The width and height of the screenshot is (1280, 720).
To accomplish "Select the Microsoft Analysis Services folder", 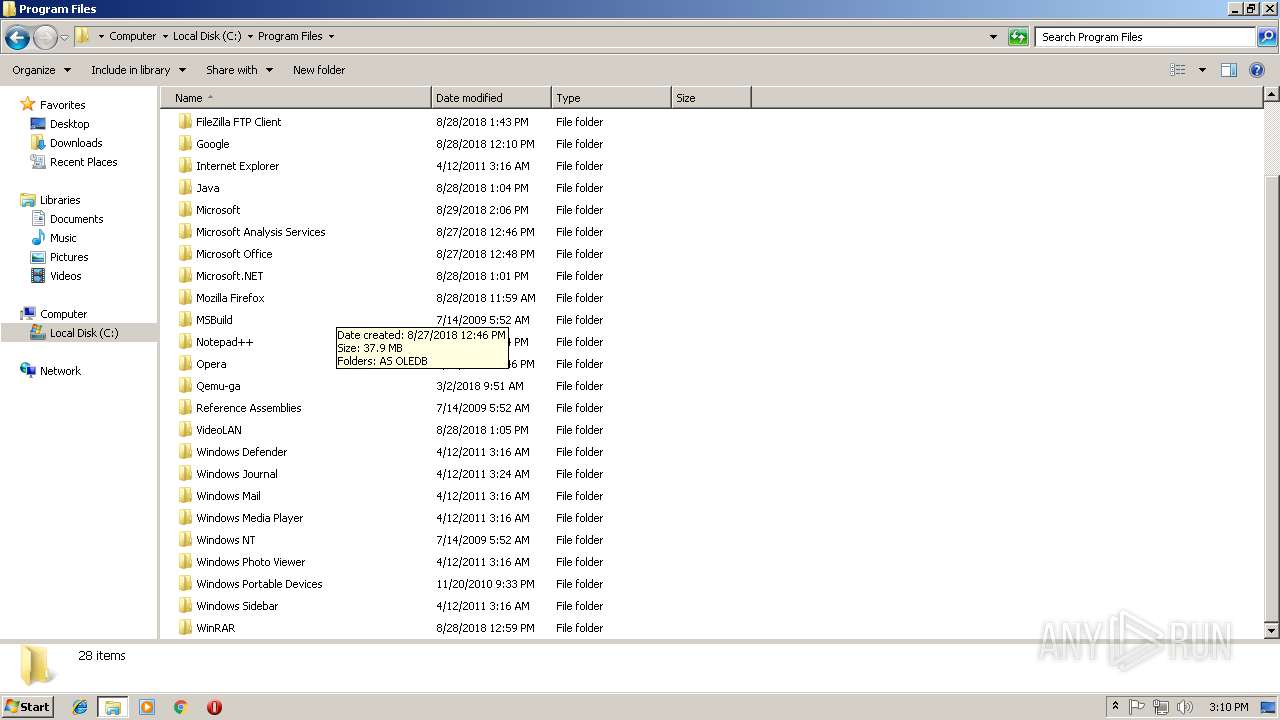I will coord(260,232).
